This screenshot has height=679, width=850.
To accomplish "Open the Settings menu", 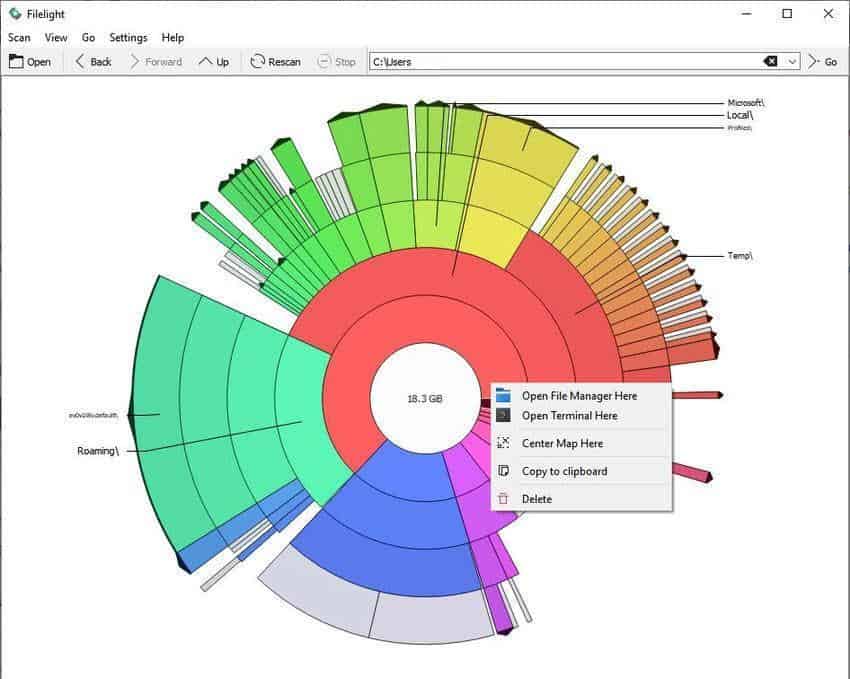I will (128, 37).
